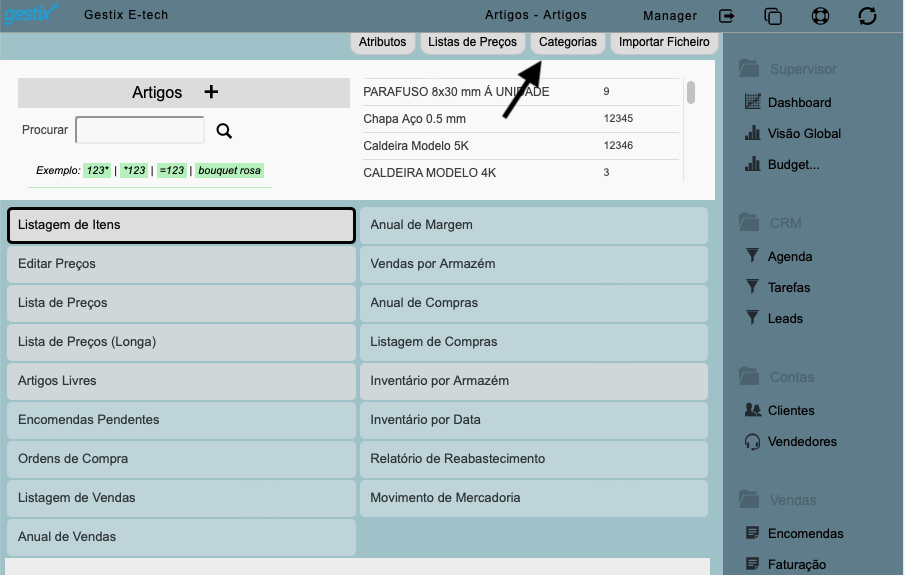The height and width of the screenshot is (575, 905).
Task: Open Movimento de Mercadoria report
Action: (534, 498)
